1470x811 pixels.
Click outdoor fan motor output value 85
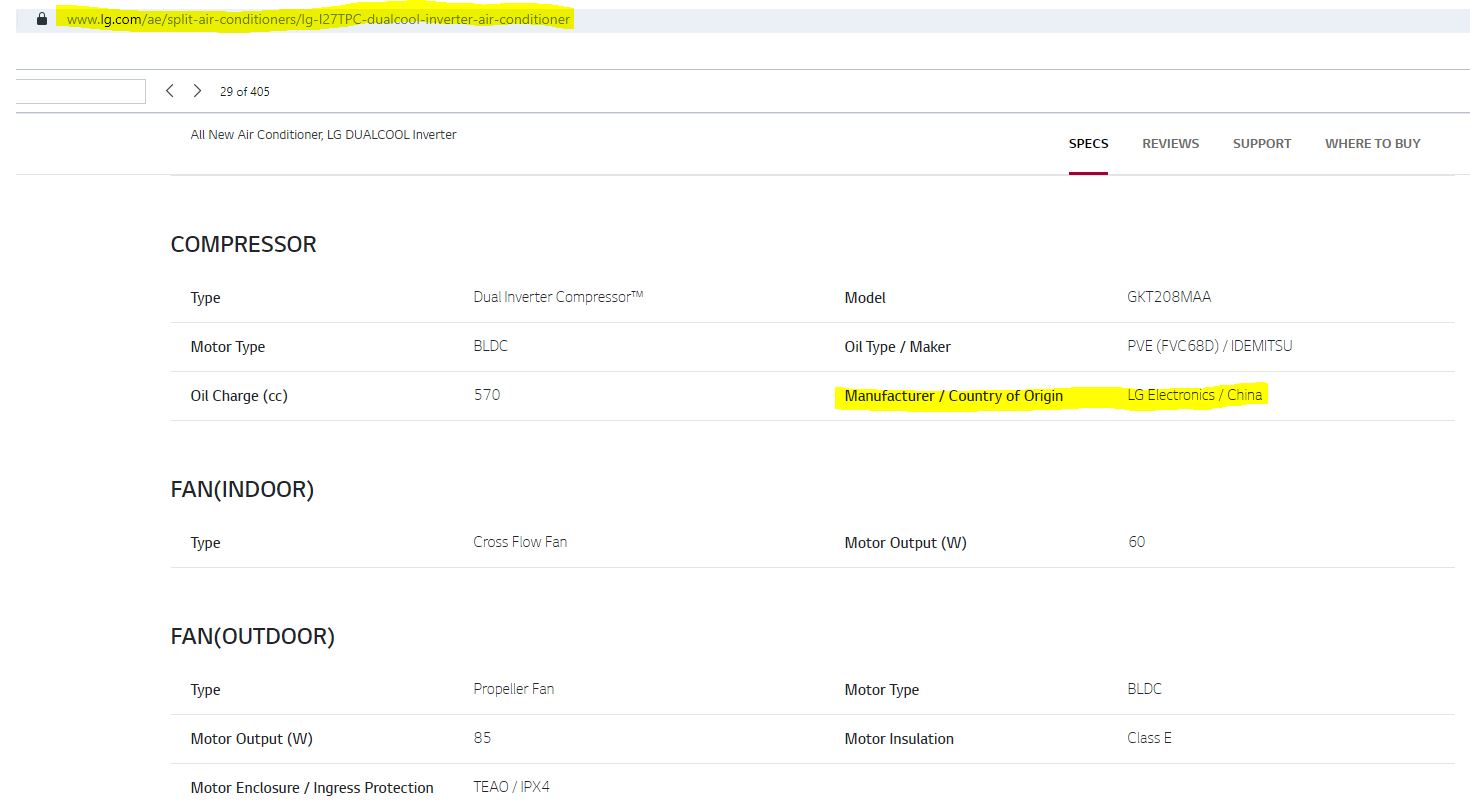coord(482,738)
